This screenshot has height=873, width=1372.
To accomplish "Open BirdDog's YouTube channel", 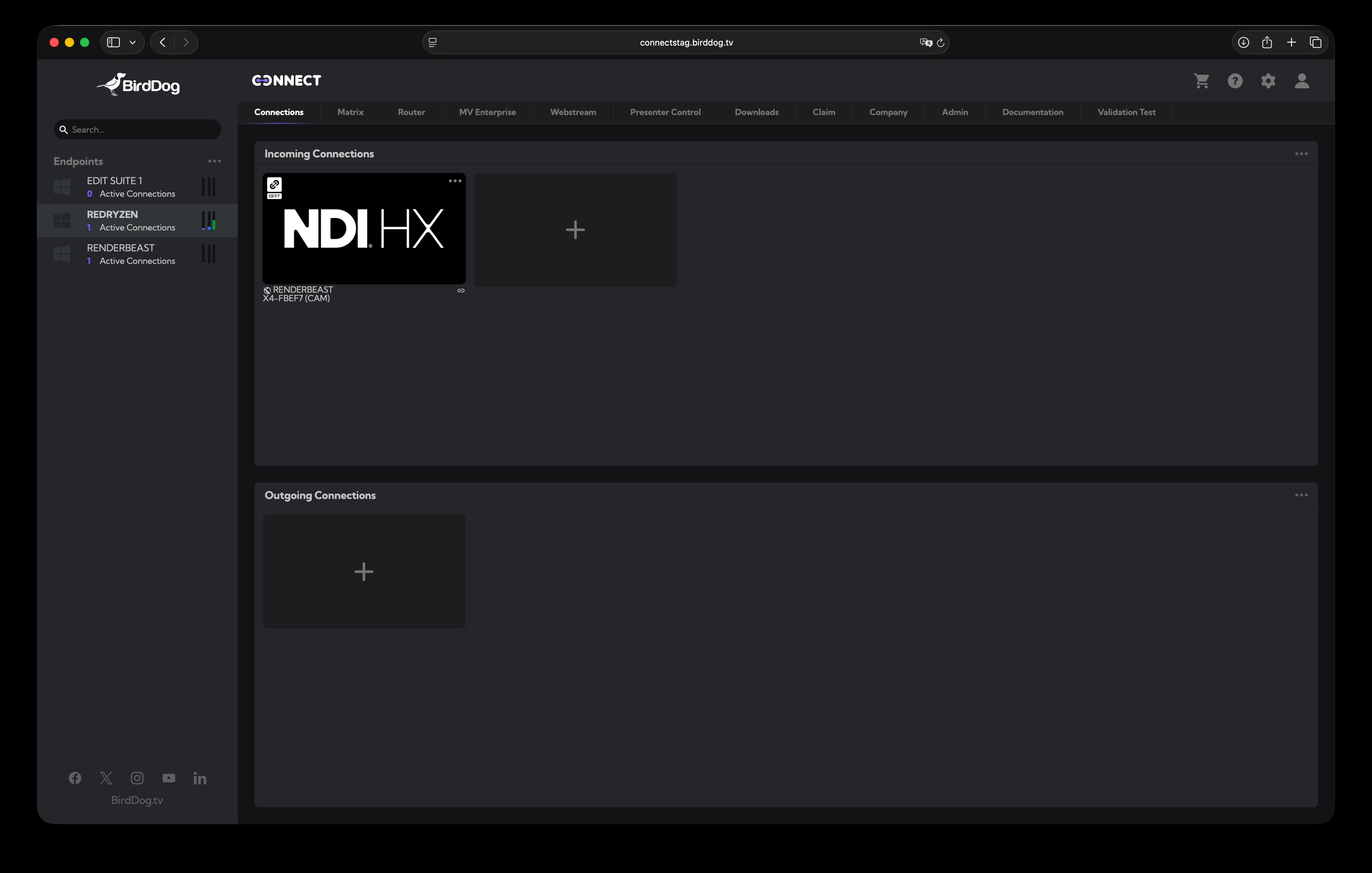I will click(169, 778).
